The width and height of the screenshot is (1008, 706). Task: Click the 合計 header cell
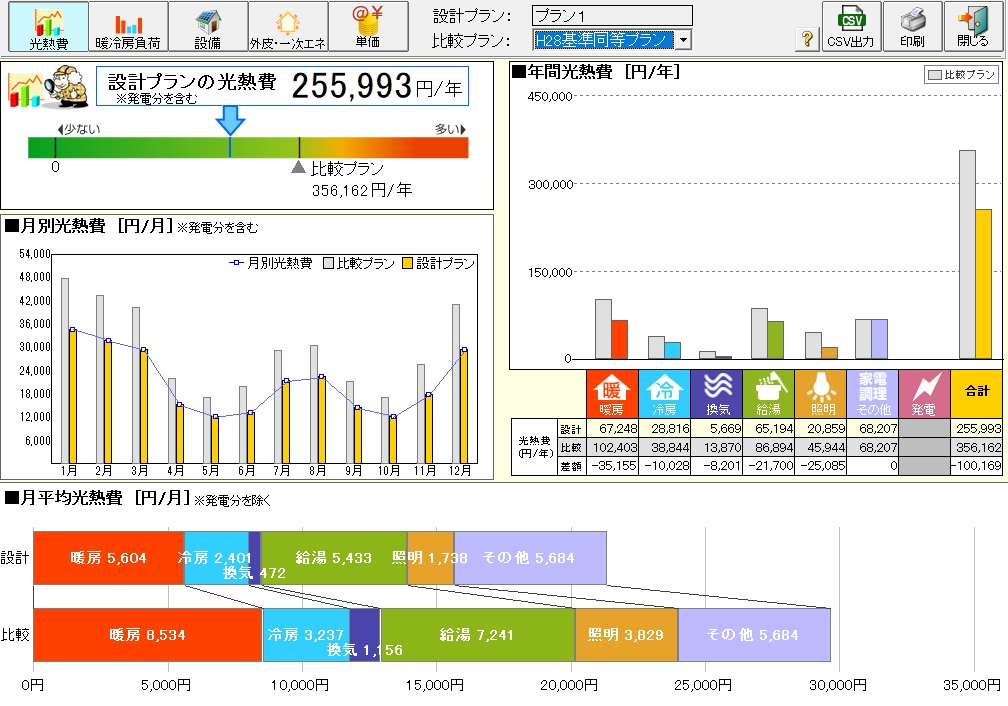pos(976,394)
